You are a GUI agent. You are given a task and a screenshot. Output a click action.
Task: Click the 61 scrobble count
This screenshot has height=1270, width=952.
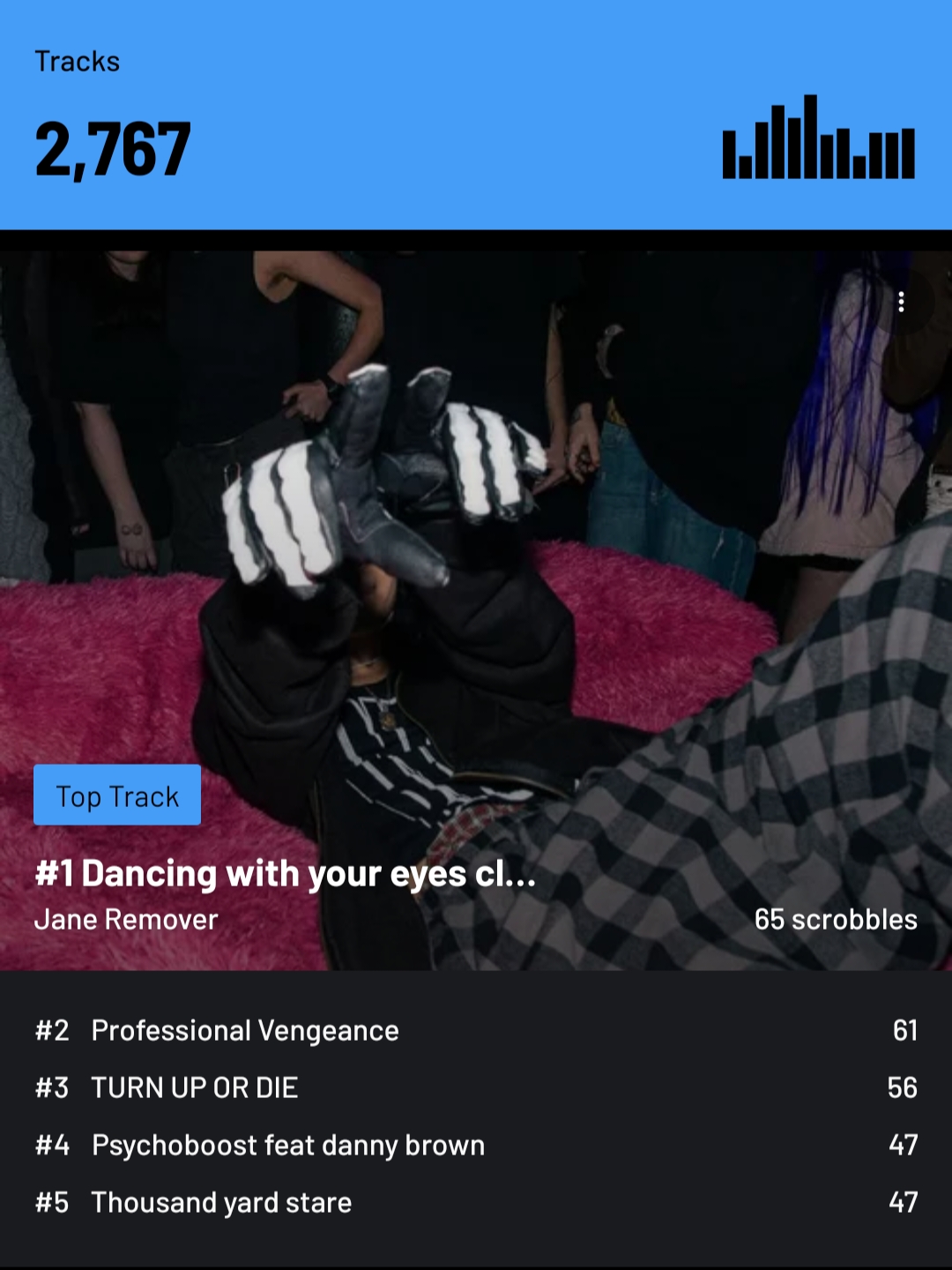[905, 1030]
